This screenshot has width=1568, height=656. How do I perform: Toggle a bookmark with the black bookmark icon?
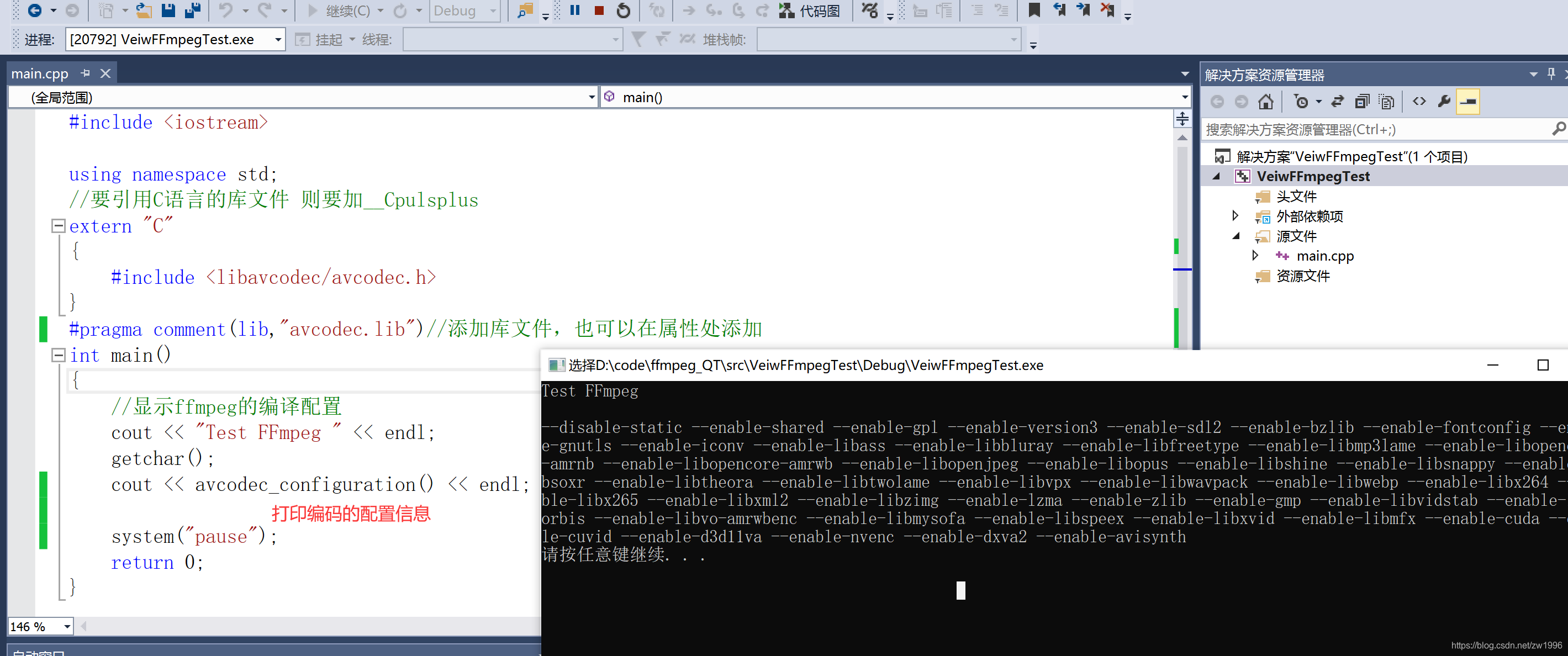pos(1034,10)
